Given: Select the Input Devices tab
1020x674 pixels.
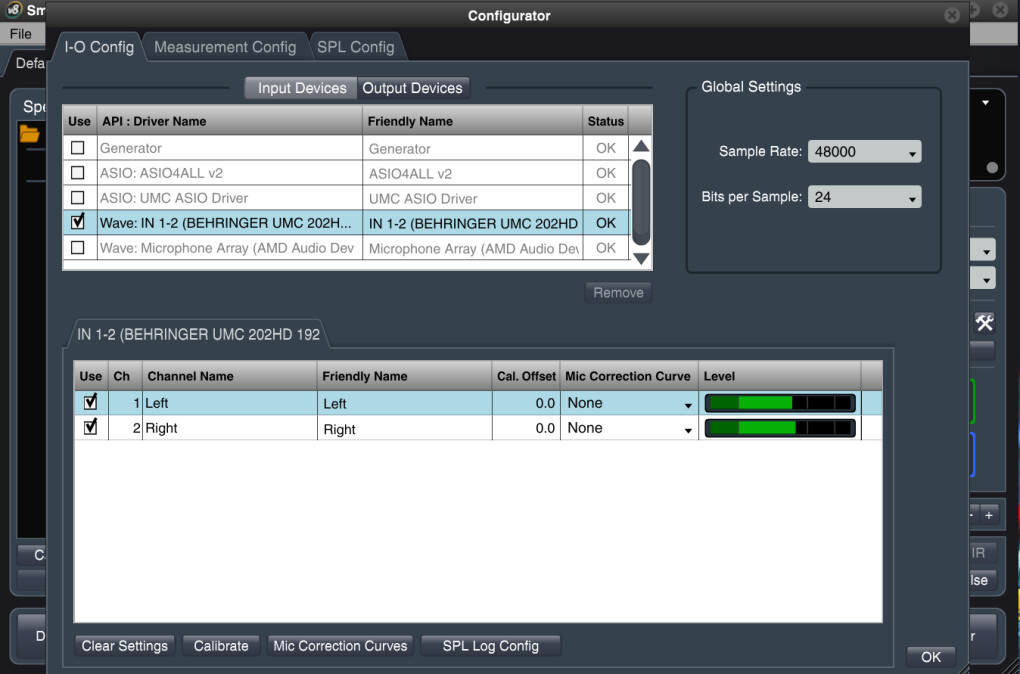Looking at the screenshot, I should [301, 88].
